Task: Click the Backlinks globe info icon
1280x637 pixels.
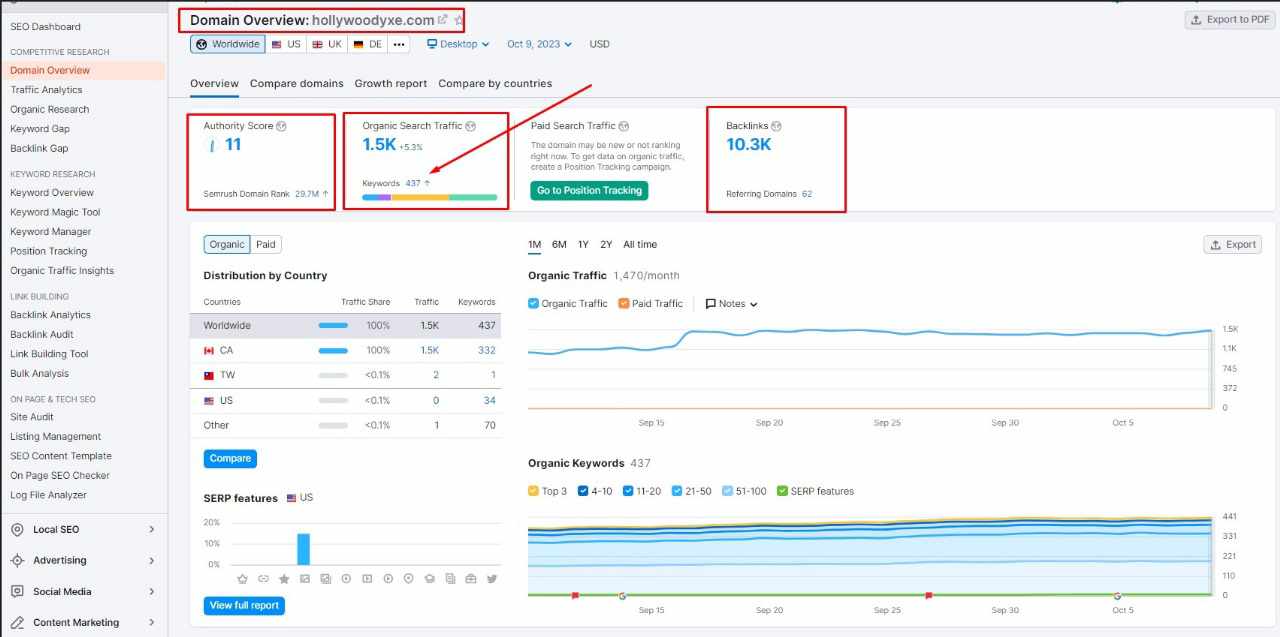Action: 776,126
